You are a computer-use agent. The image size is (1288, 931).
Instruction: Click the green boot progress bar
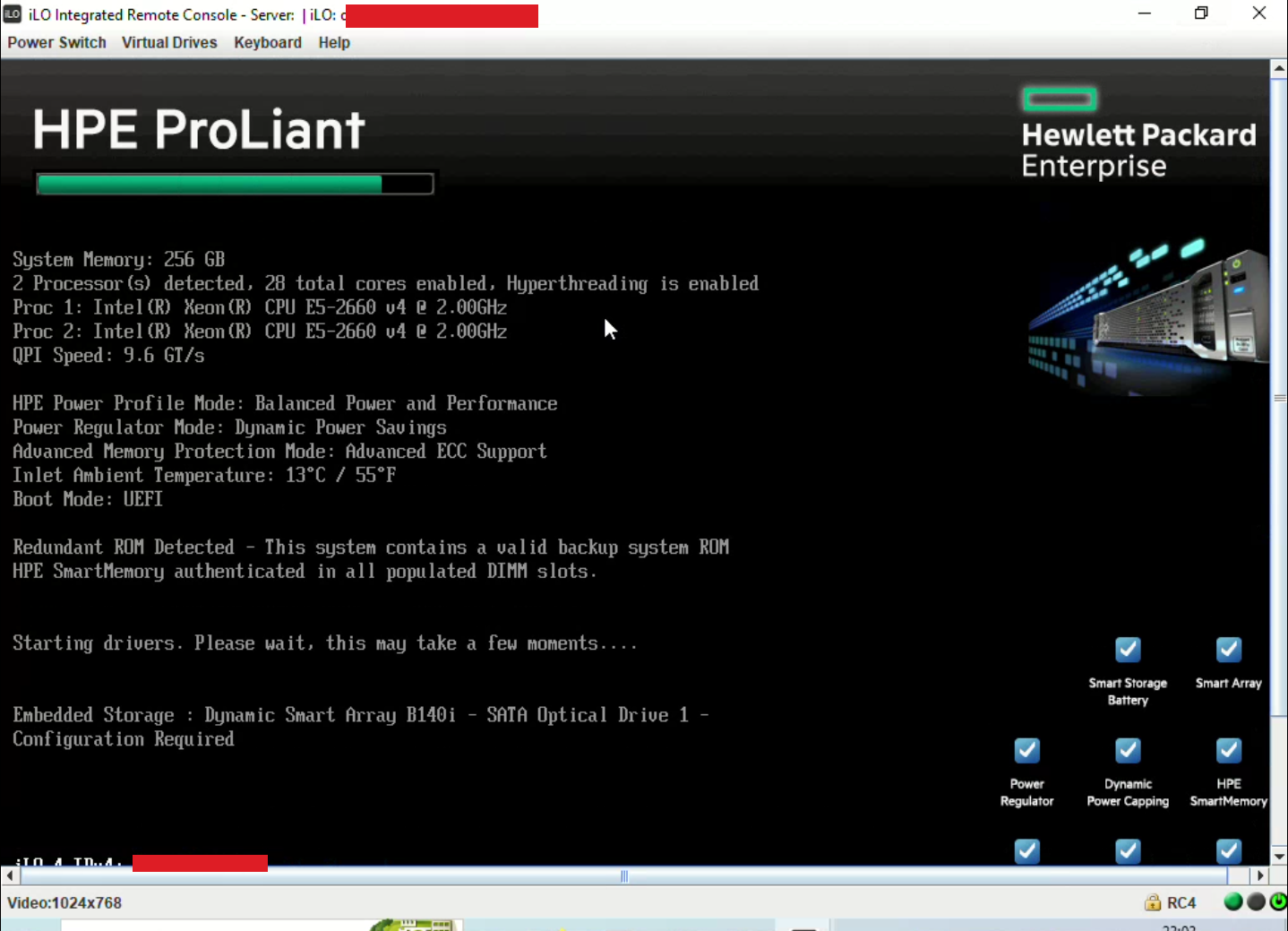(x=235, y=184)
